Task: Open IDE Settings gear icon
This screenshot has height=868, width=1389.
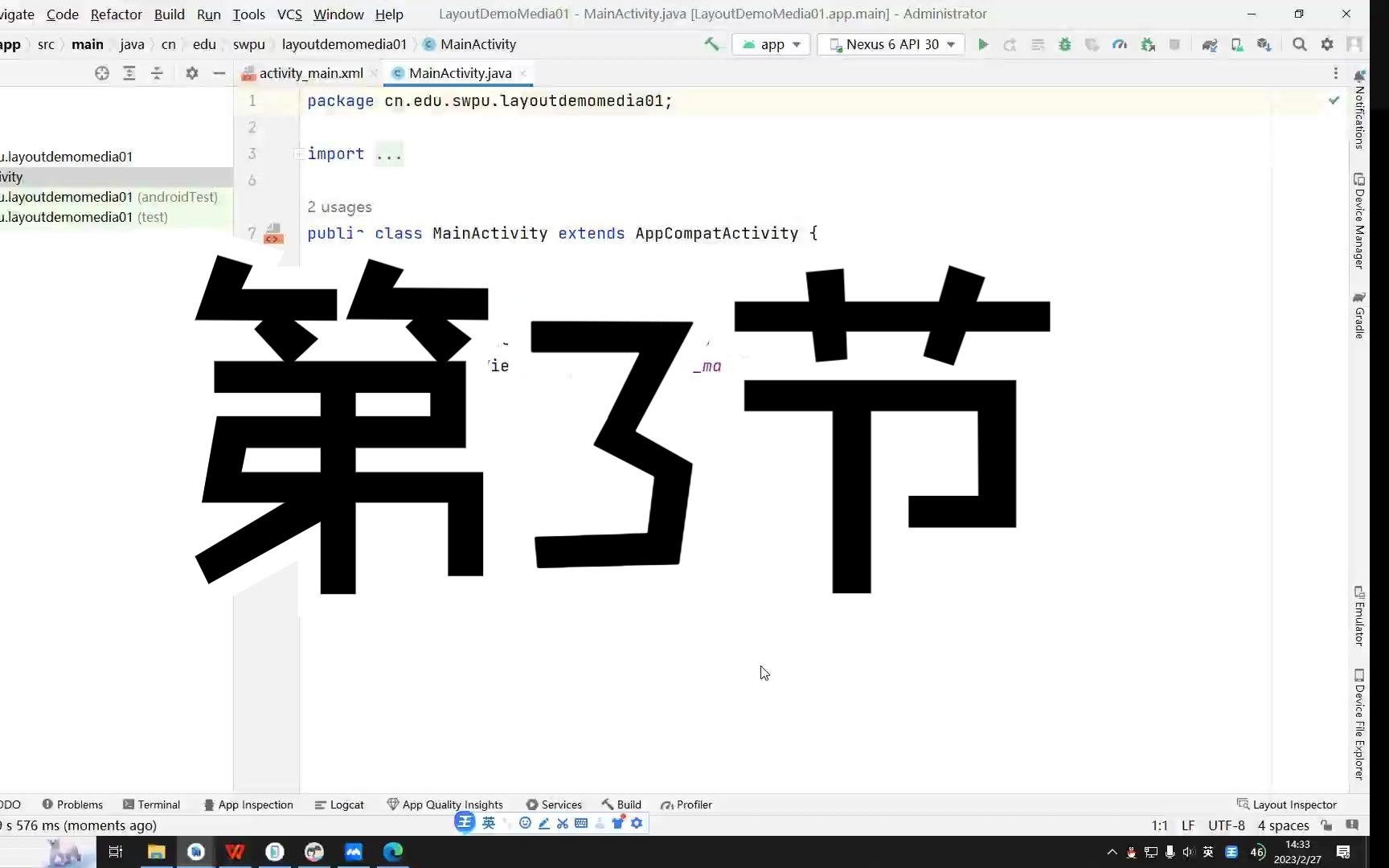Action: (1327, 44)
